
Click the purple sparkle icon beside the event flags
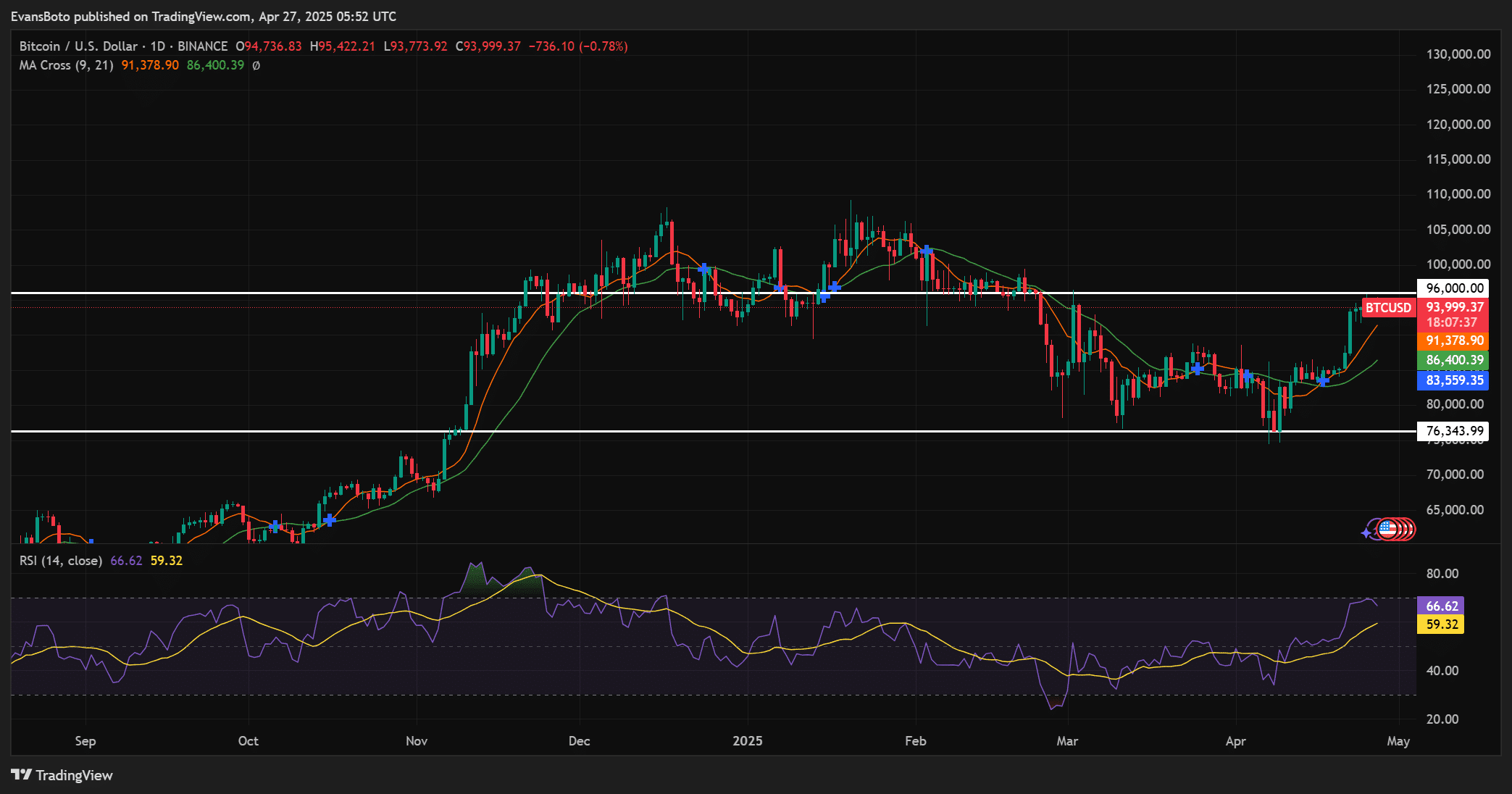pos(1366,533)
